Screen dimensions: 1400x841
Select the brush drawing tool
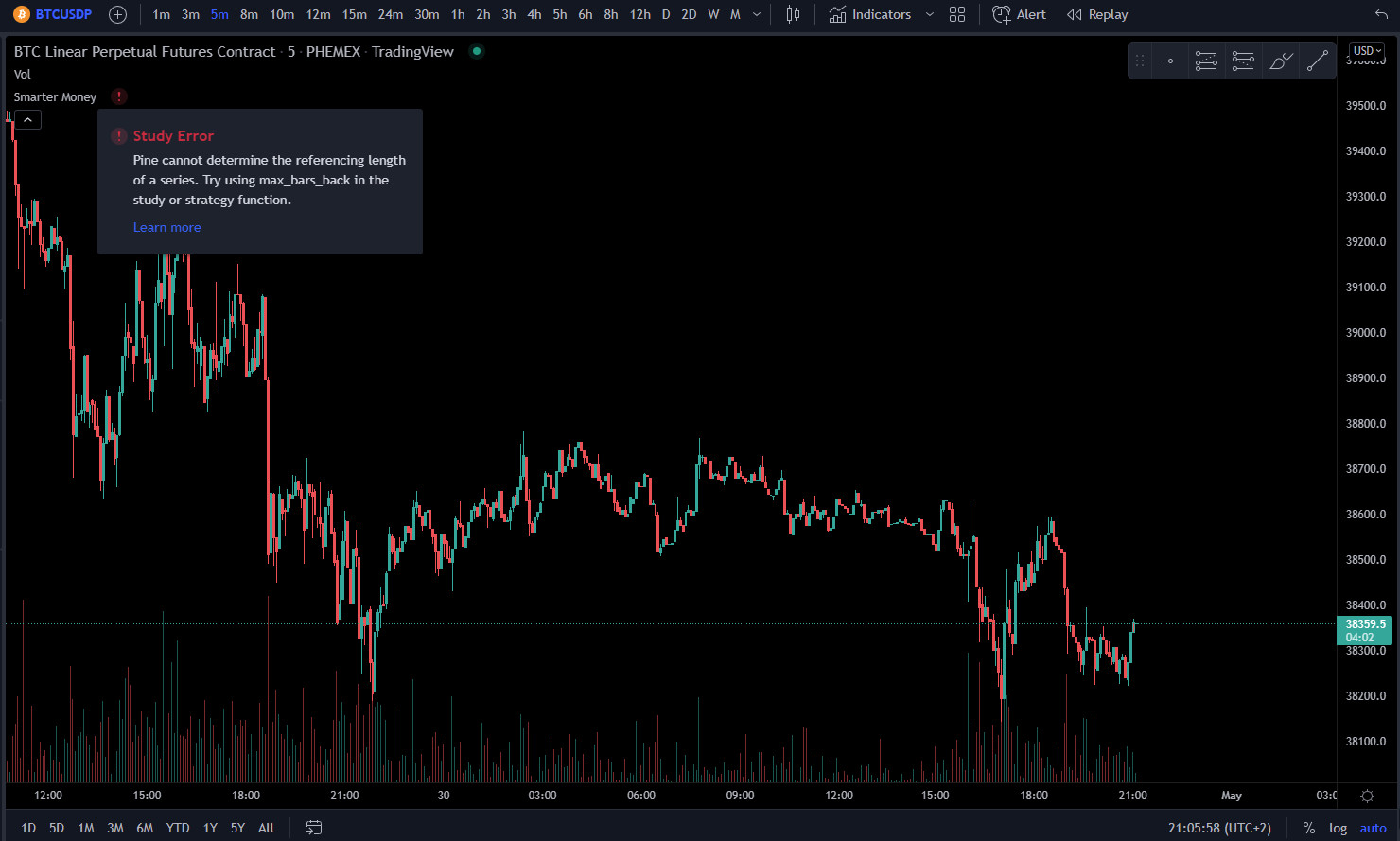coord(1281,61)
